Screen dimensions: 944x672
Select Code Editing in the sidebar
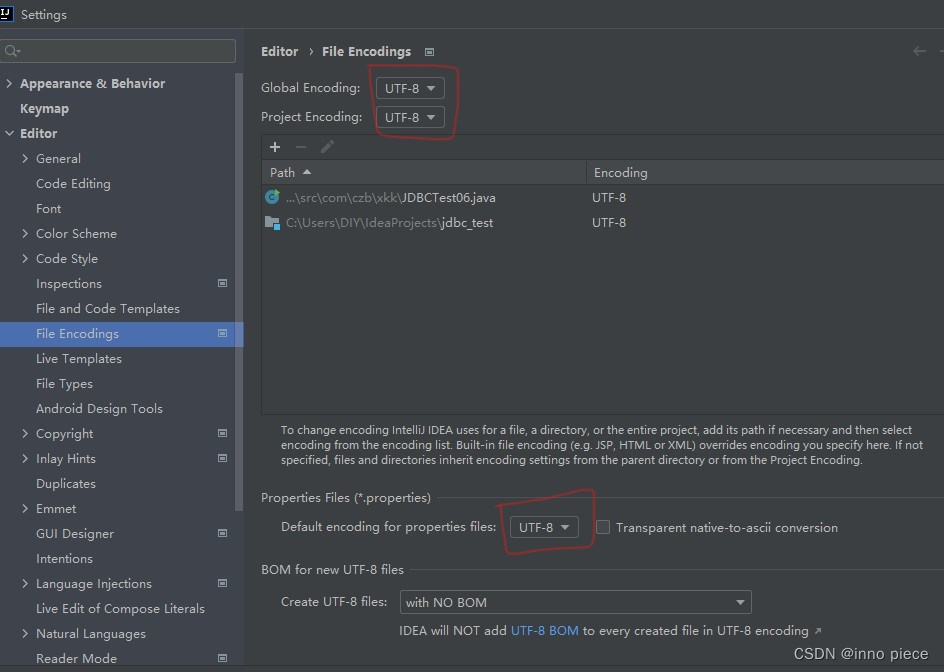click(x=73, y=184)
